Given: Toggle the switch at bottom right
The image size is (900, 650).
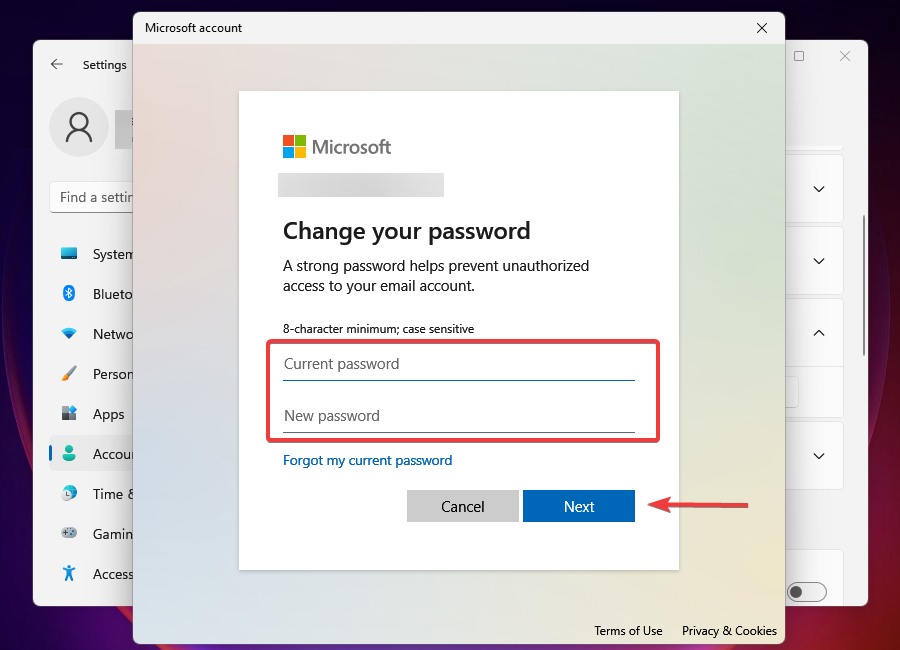Looking at the screenshot, I should coord(806,592).
